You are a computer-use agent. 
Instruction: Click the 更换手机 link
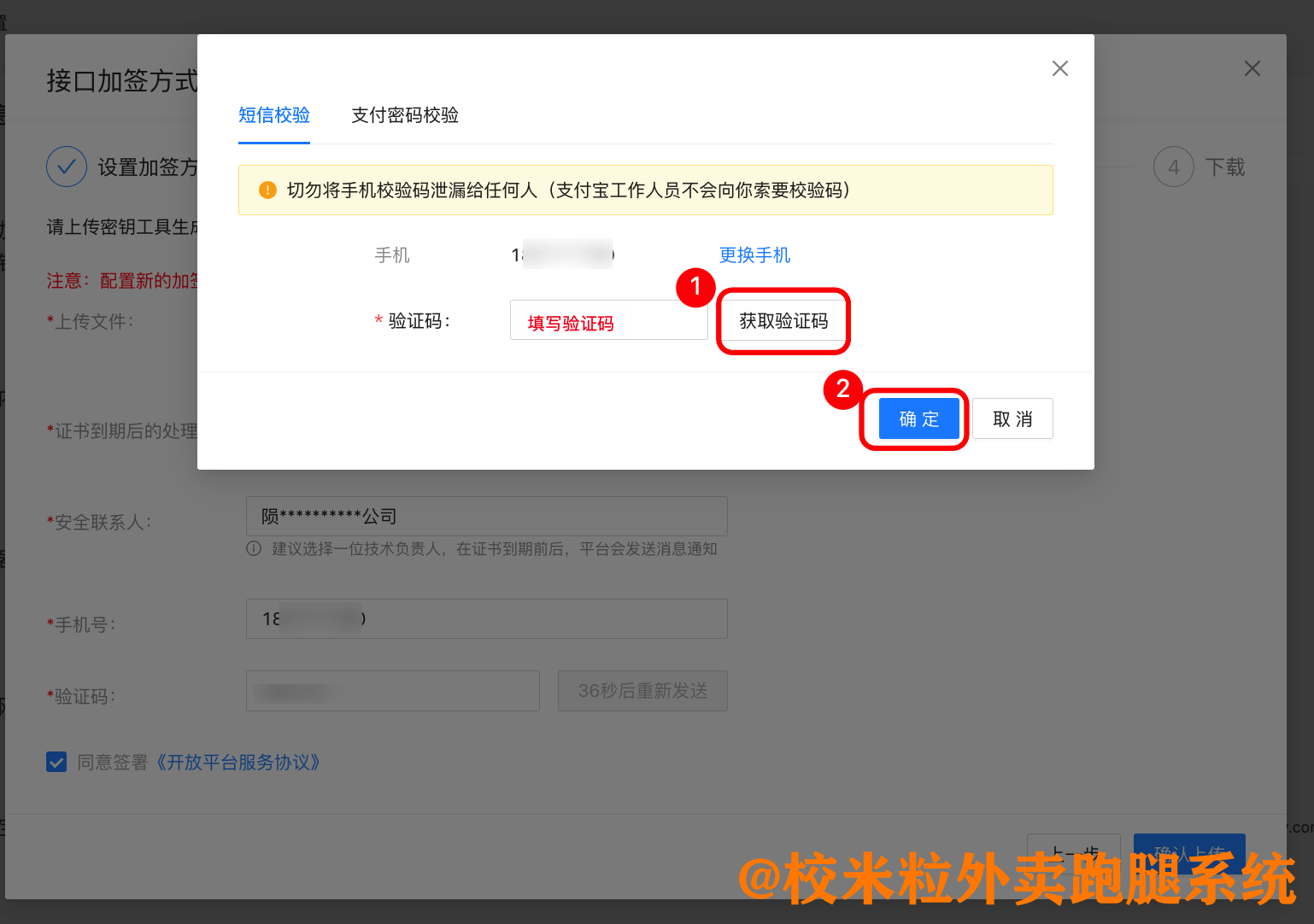click(754, 255)
